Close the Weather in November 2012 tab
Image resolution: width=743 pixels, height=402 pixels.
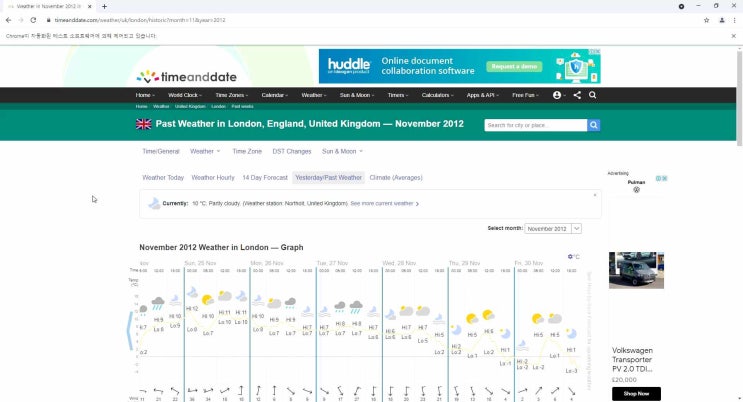(x=90, y=7)
